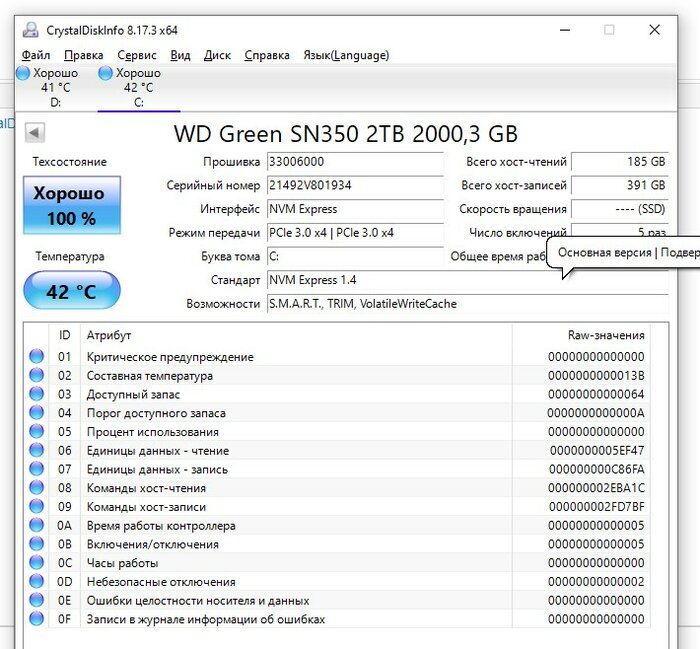Click status orb of attribute 0C row
The height and width of the screenshot is (649, 700).
37,562
